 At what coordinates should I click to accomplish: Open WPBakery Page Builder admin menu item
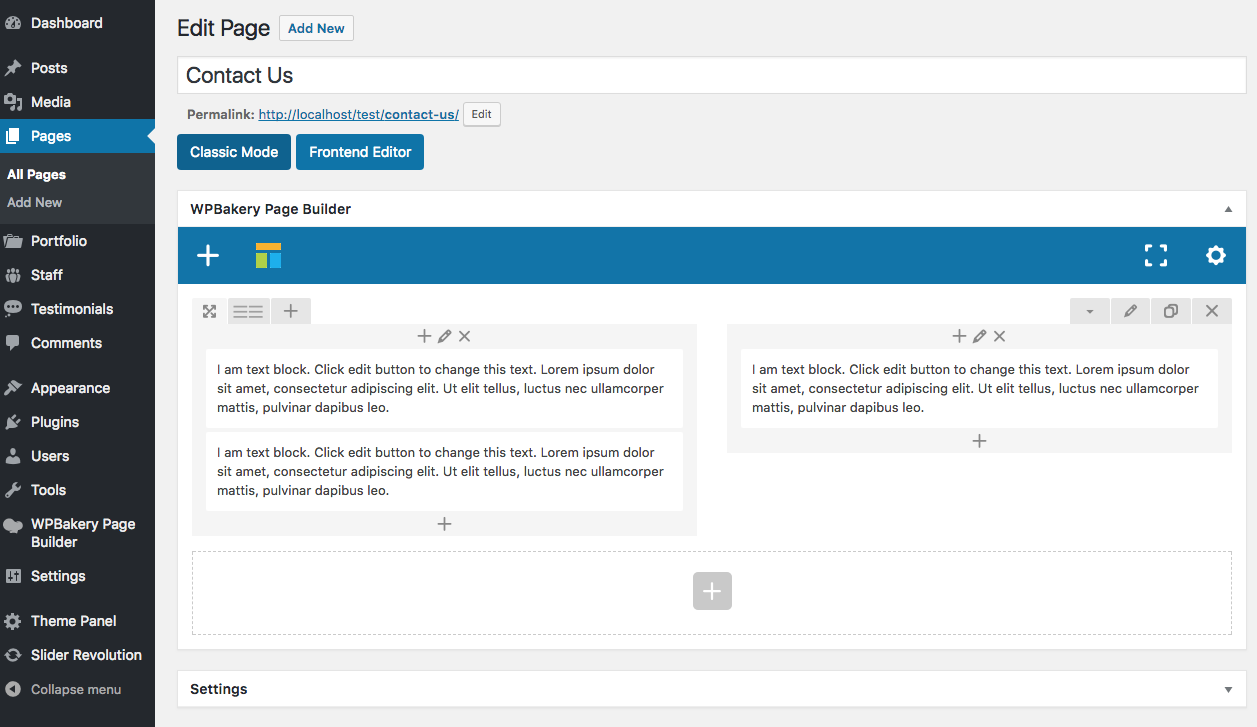tap(77, 533)
